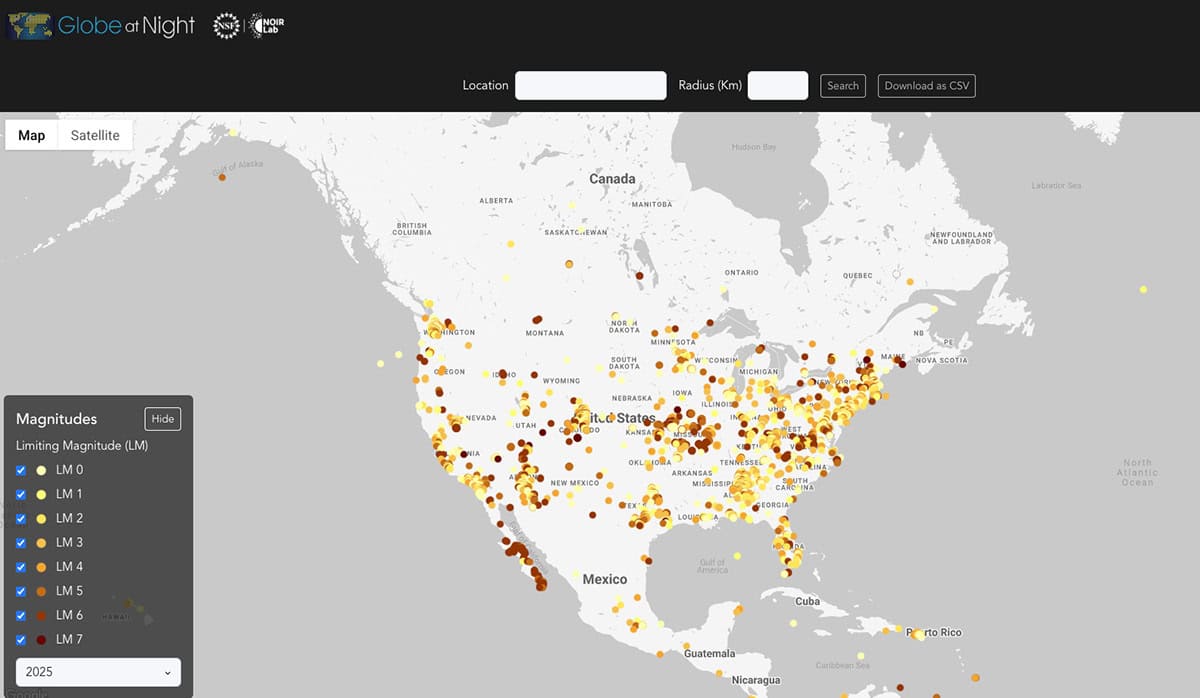This screenshot has width=1200, height=698.
Task: Click the yellow marker east of Newfoundland
Action: click(1143, 288)
